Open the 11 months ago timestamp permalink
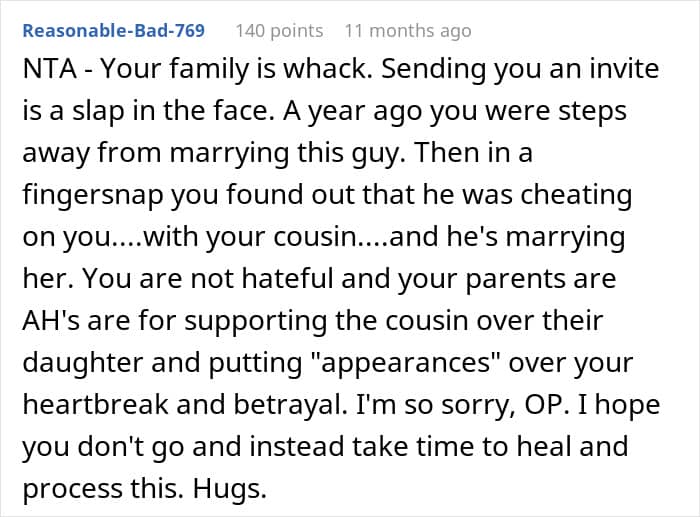Screen dimensions: 700x517 point(408,31)
